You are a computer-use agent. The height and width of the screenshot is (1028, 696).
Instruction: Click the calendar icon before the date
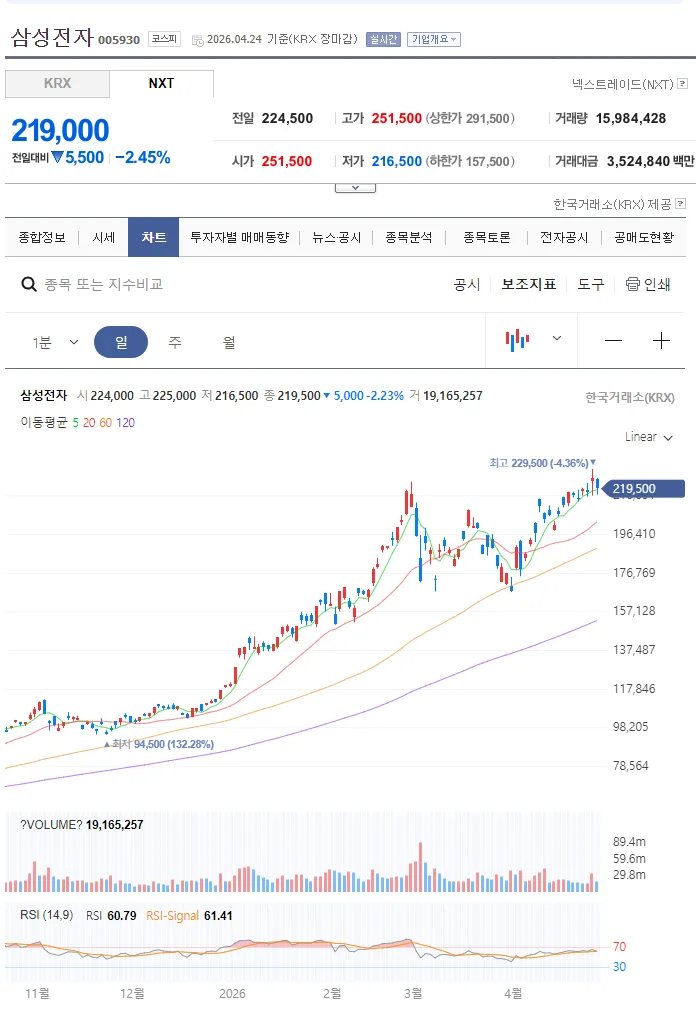pos(197,40)
